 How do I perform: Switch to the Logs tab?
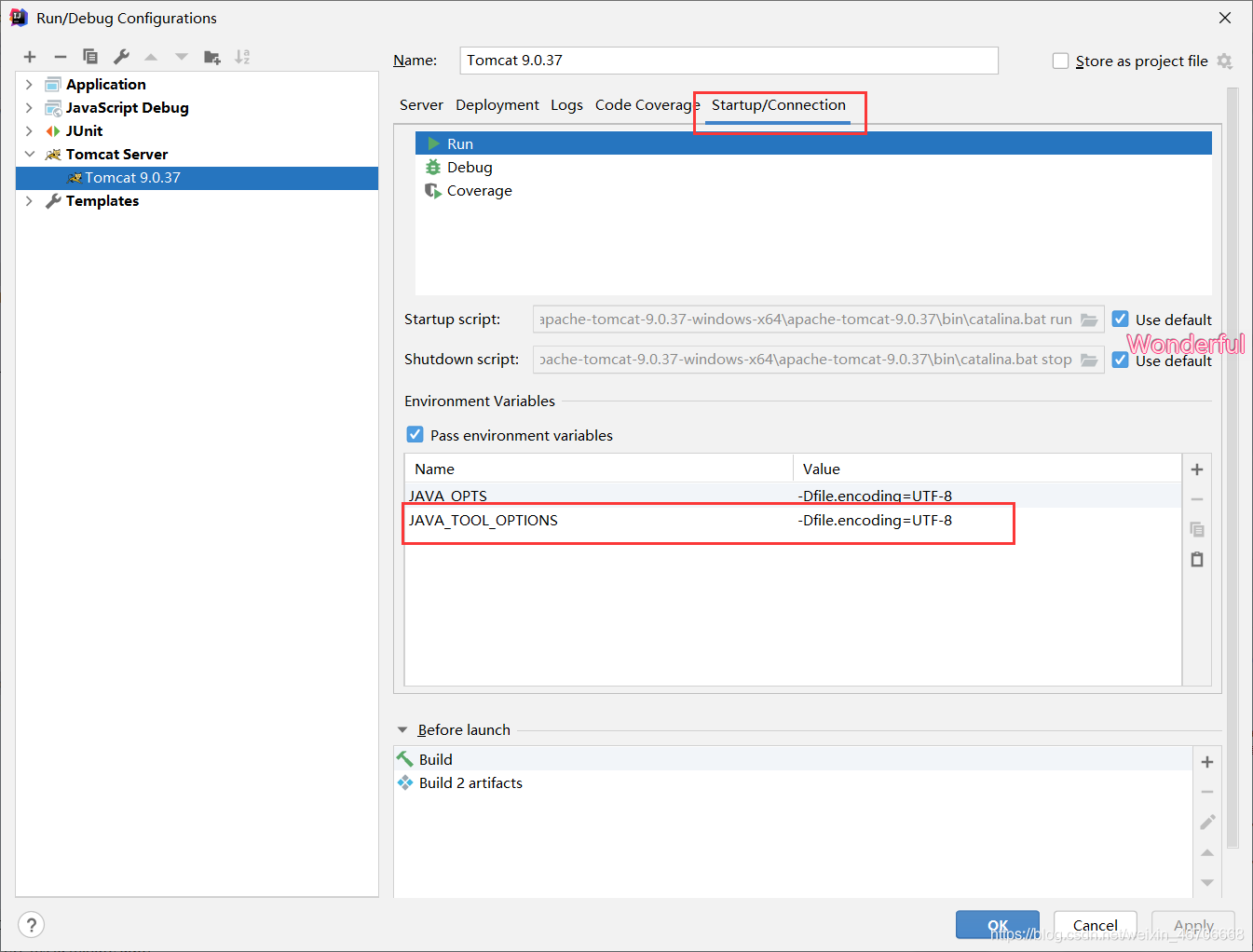coord(566,105)
